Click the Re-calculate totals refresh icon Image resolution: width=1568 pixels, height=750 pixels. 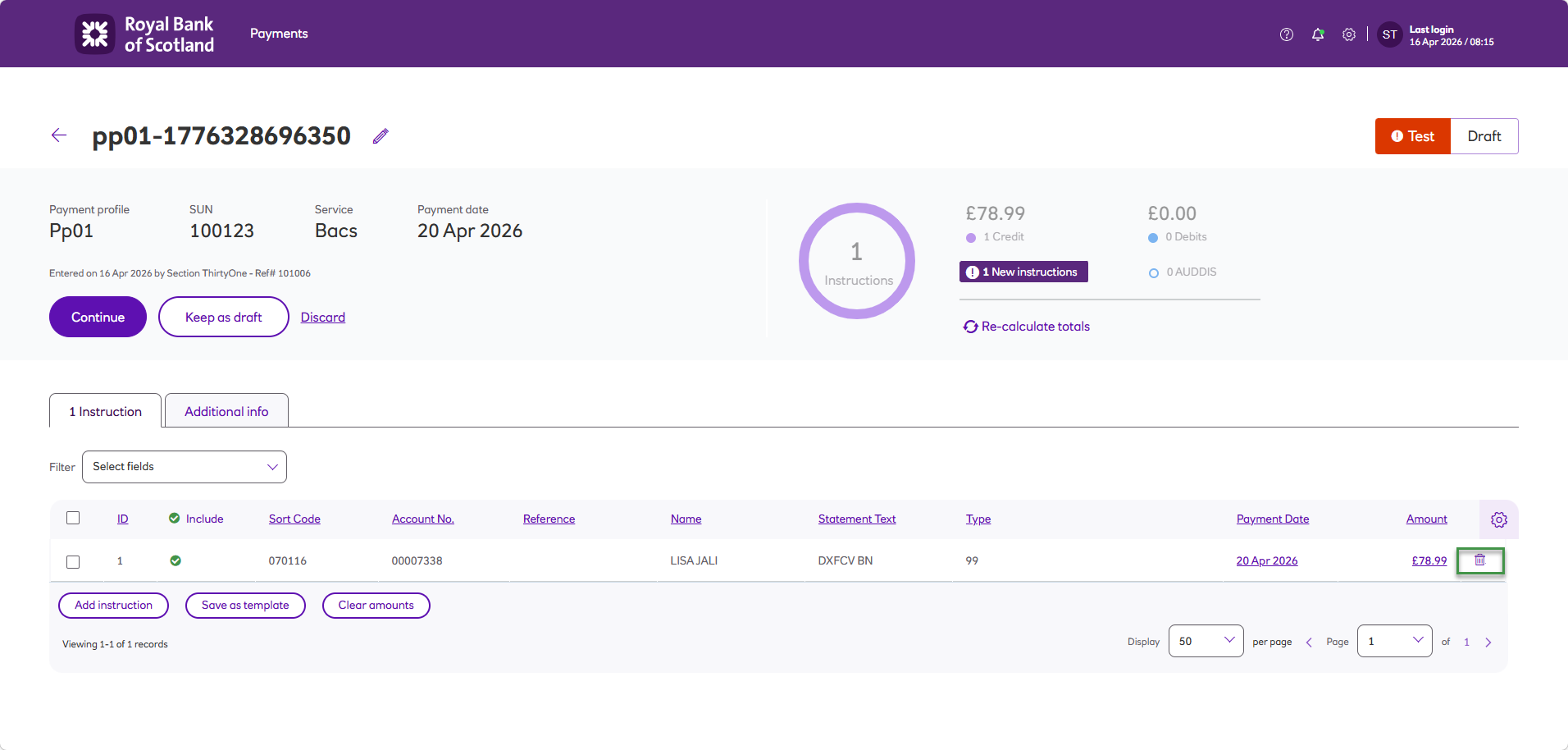(971, 327)
